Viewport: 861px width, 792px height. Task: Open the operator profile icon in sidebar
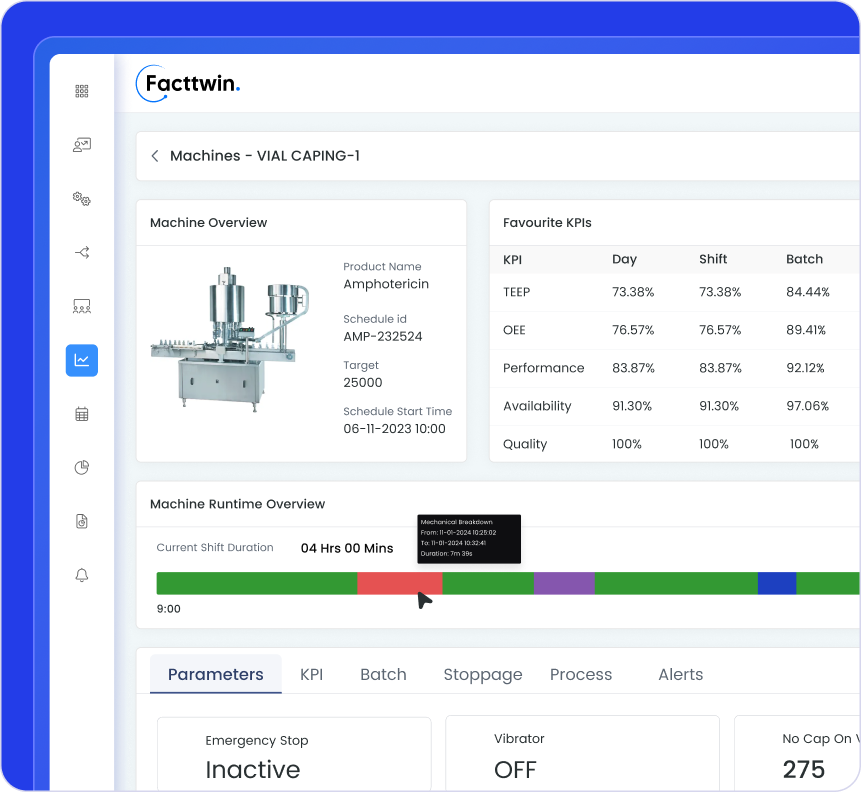point(81,145)
